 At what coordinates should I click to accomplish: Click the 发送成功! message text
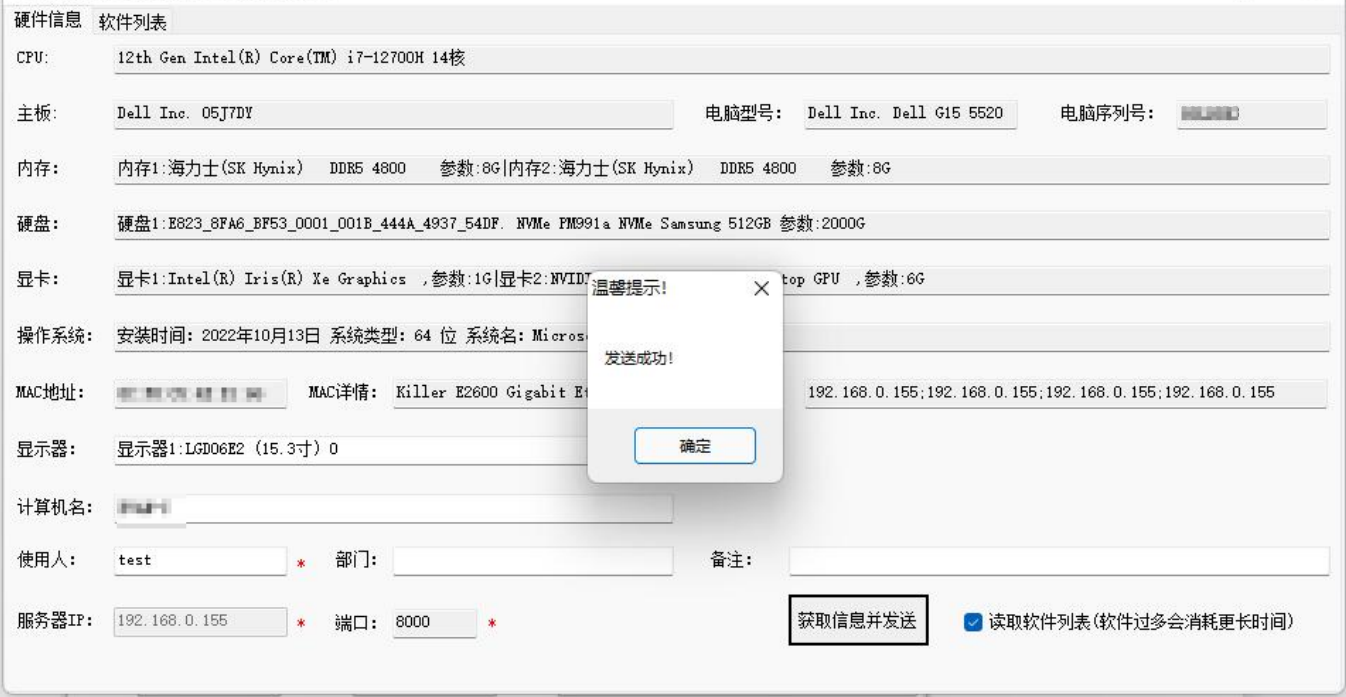click(639, 357)
